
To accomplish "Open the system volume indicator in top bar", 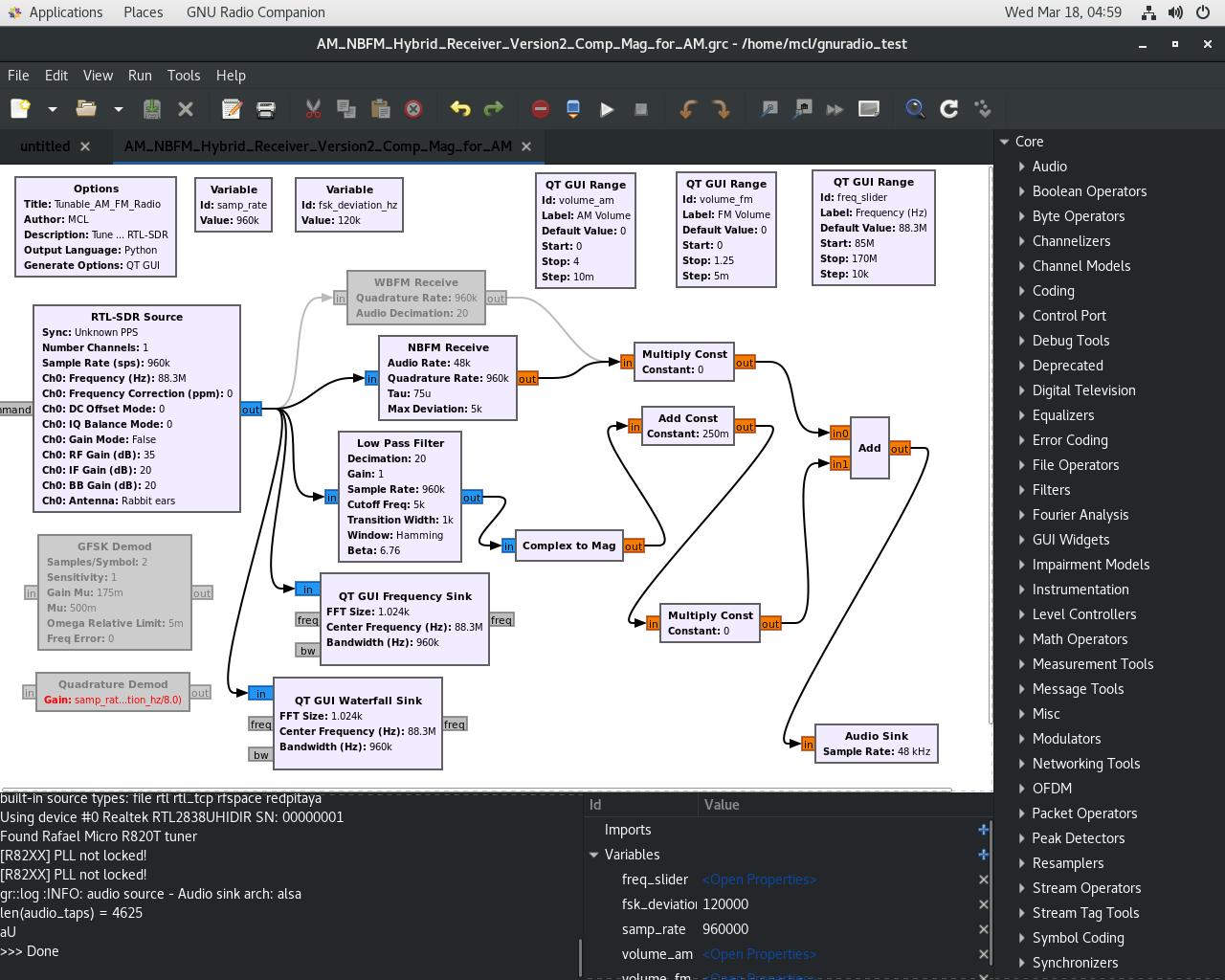I will tap(1174, 12).
